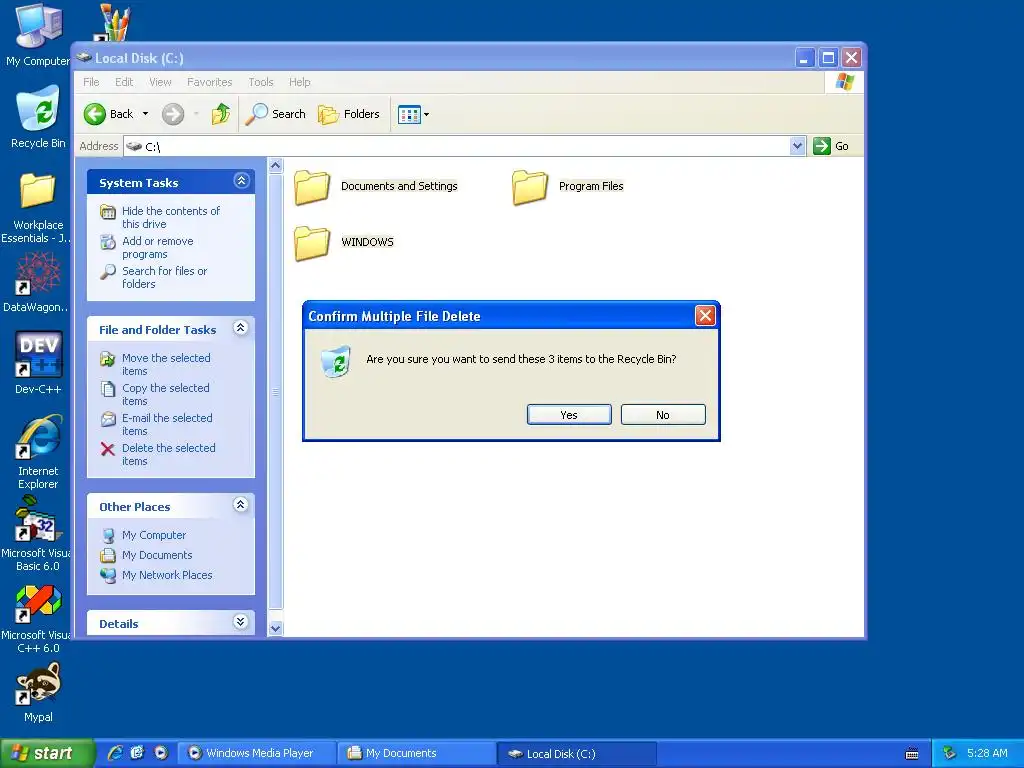Select My Computer desktop icon
The width and height of the screenshot is (1024, 768).
coord(38,26)
